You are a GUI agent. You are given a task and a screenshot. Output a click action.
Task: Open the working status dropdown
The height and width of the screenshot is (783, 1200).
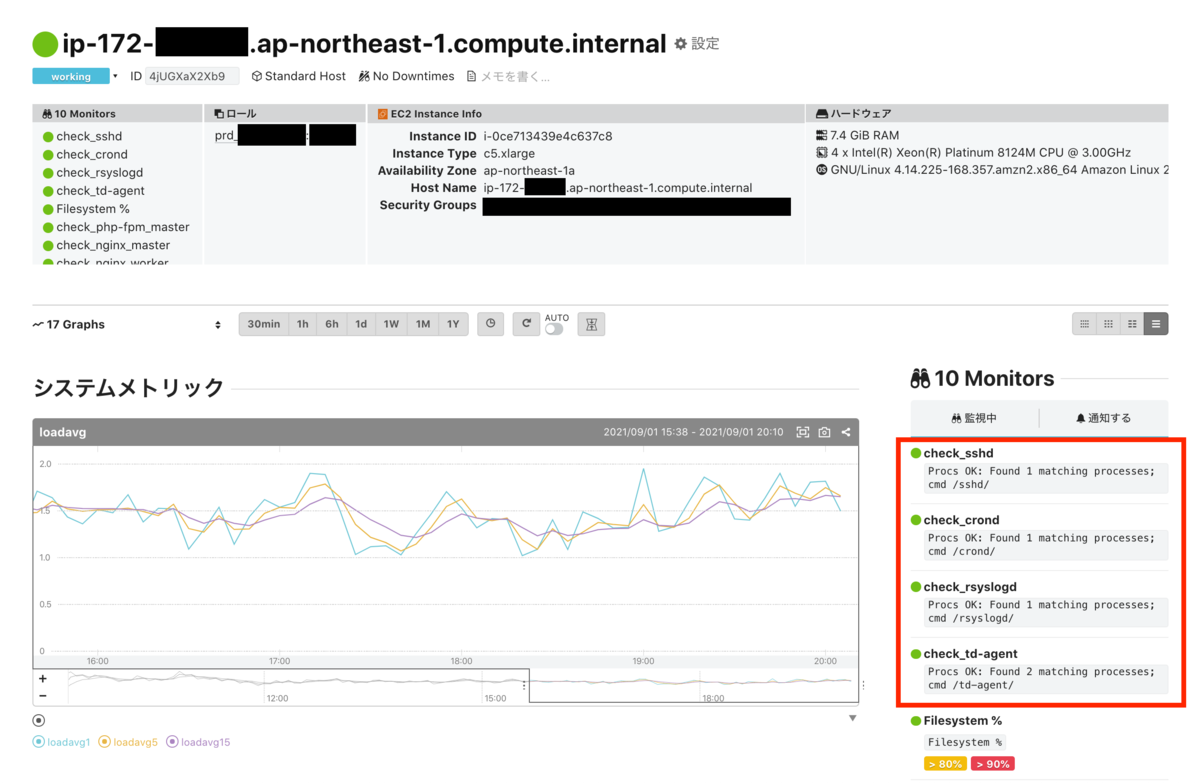coord(115,76)
